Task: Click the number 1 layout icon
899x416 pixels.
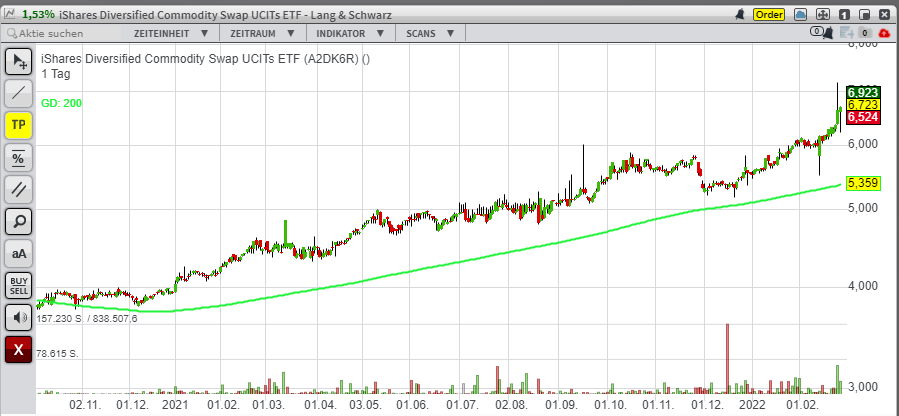Action: [x=844, y=14]
